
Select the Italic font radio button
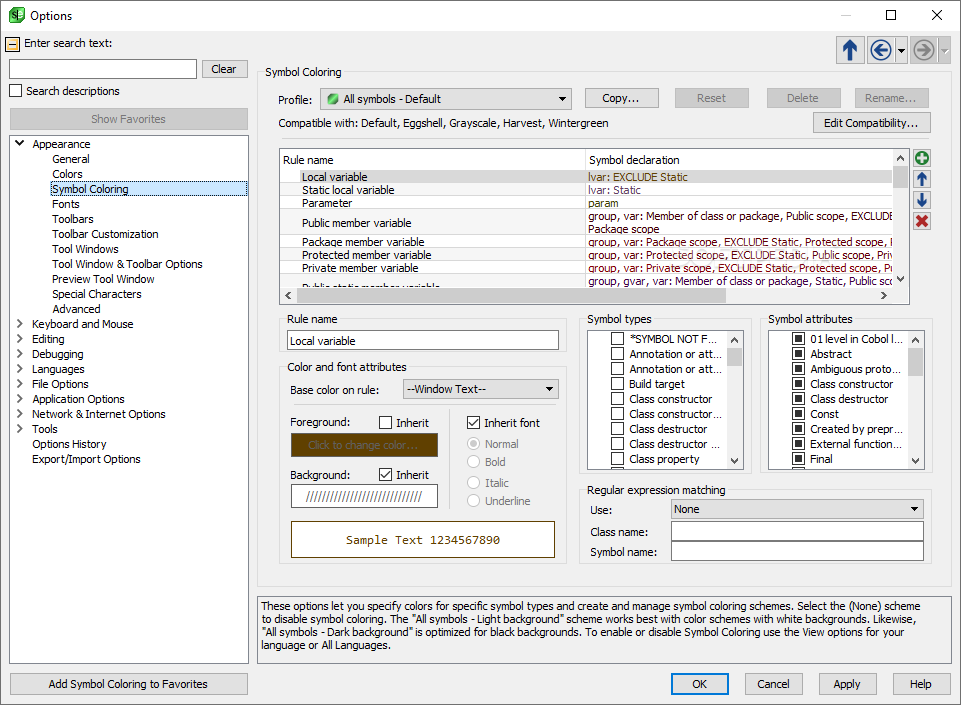(x=473, y=482)
